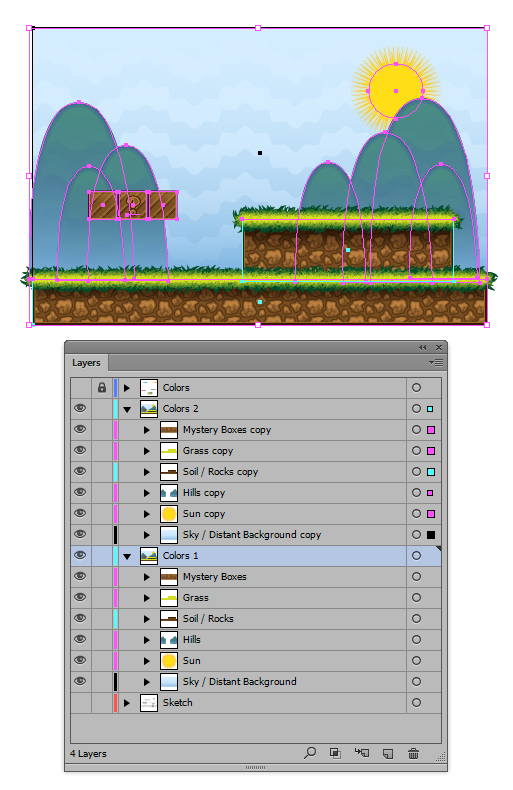Select the Sun copy sublayer name
This screenshot has width=513, height=790.
tap(204, 514)
